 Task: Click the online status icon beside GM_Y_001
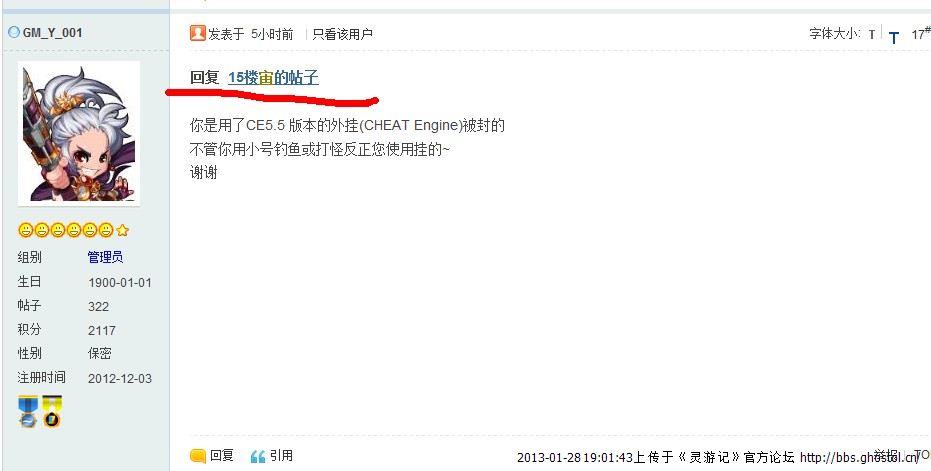pyautogui.click(x=13, y=32)
